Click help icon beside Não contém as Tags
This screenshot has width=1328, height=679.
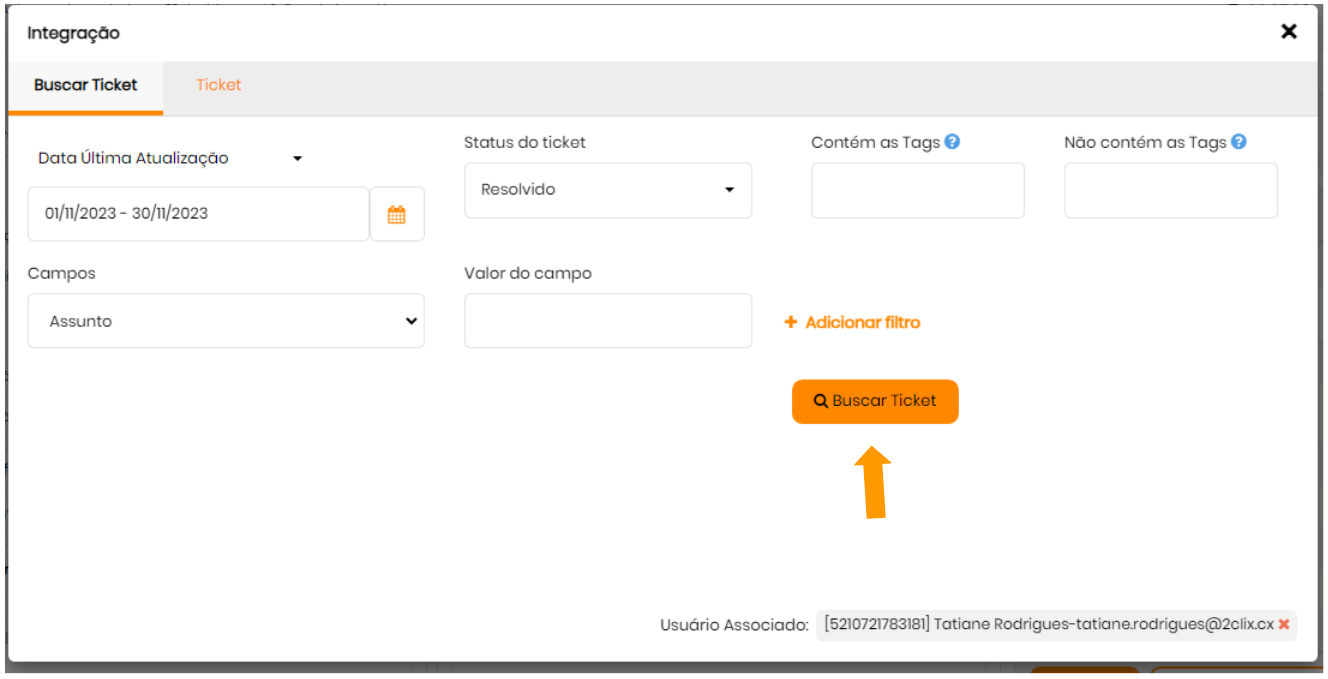1239,142
